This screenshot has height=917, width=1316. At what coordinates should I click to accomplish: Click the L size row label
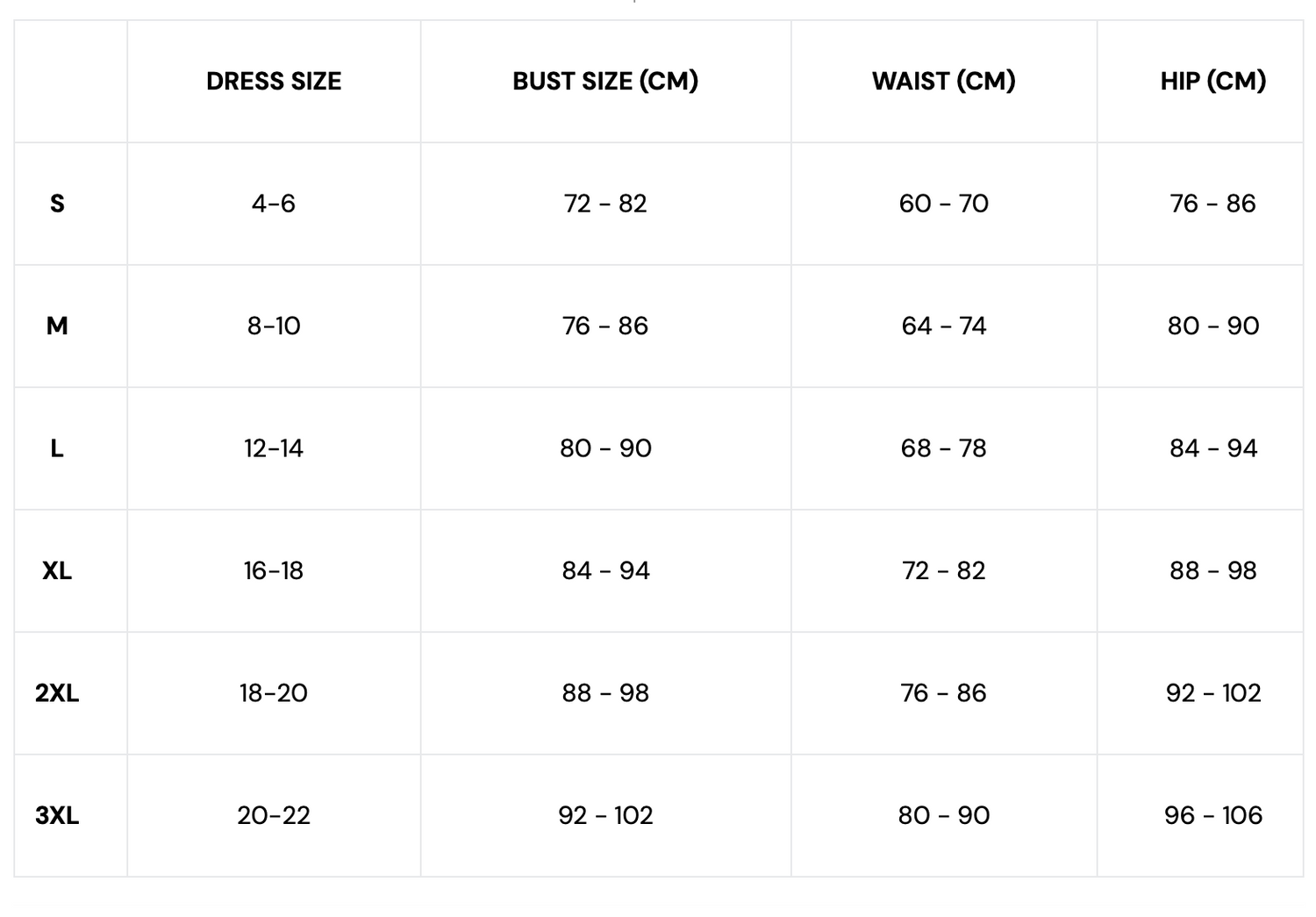[x=57, y=448]
